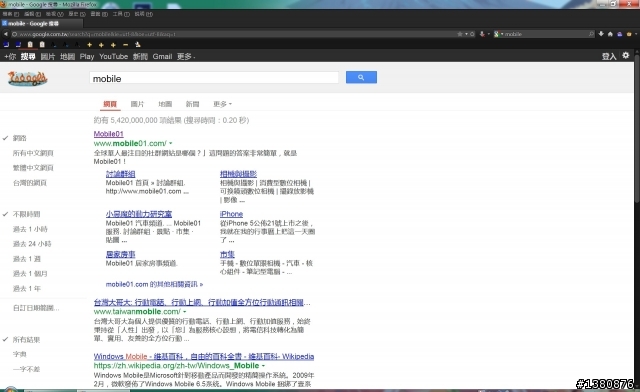This screenshot has width=640, height=392.
Task: Click the magnifier icon in Firefox search box
Action: pos(591,34)
